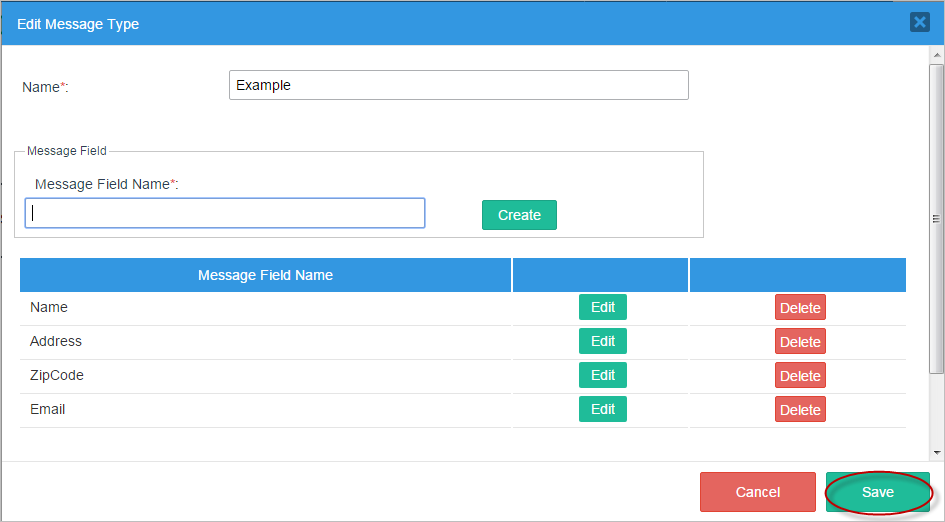Click the scrollbar down arrow

click(x=937, y=452)
